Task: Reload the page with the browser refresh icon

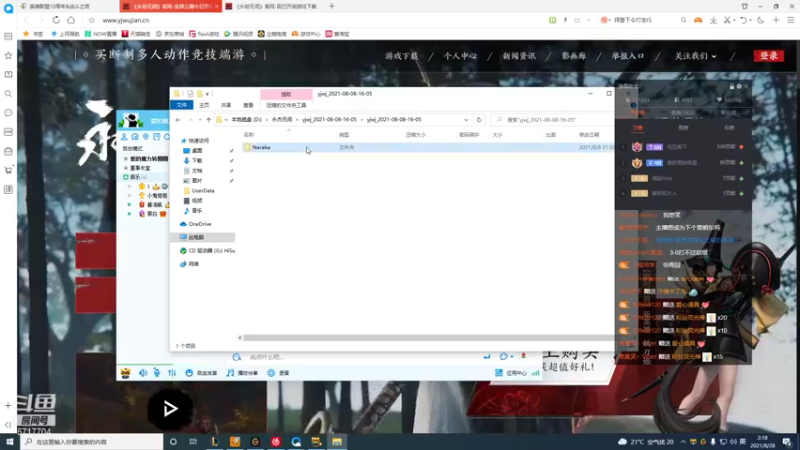Action: click(x=56, y=20)
